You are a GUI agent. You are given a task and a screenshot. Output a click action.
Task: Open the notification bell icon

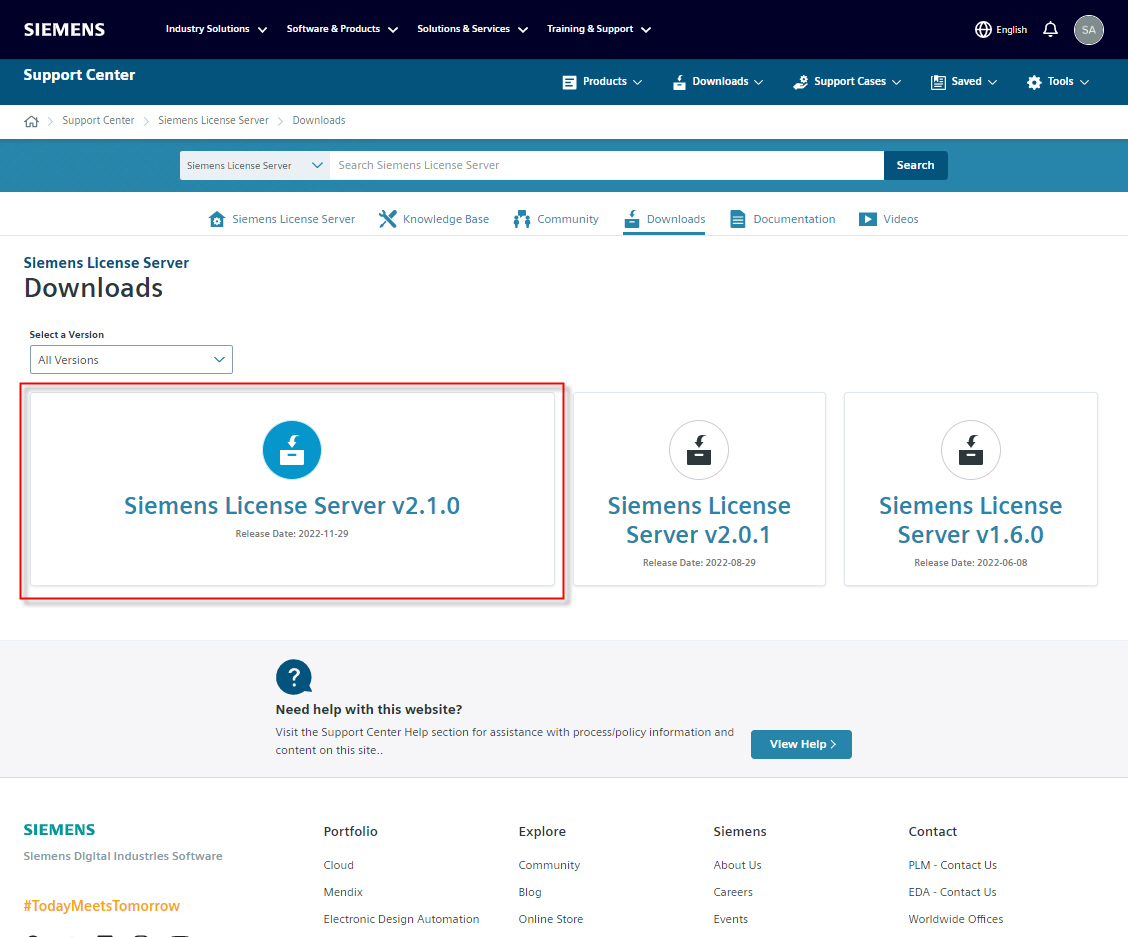tap(1050, 29)
